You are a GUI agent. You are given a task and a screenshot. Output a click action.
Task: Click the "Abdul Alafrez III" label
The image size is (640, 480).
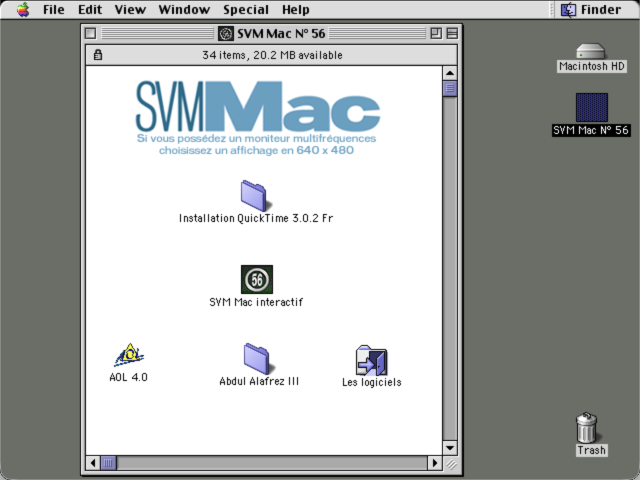pyautogui.click(x=259, y=381)
